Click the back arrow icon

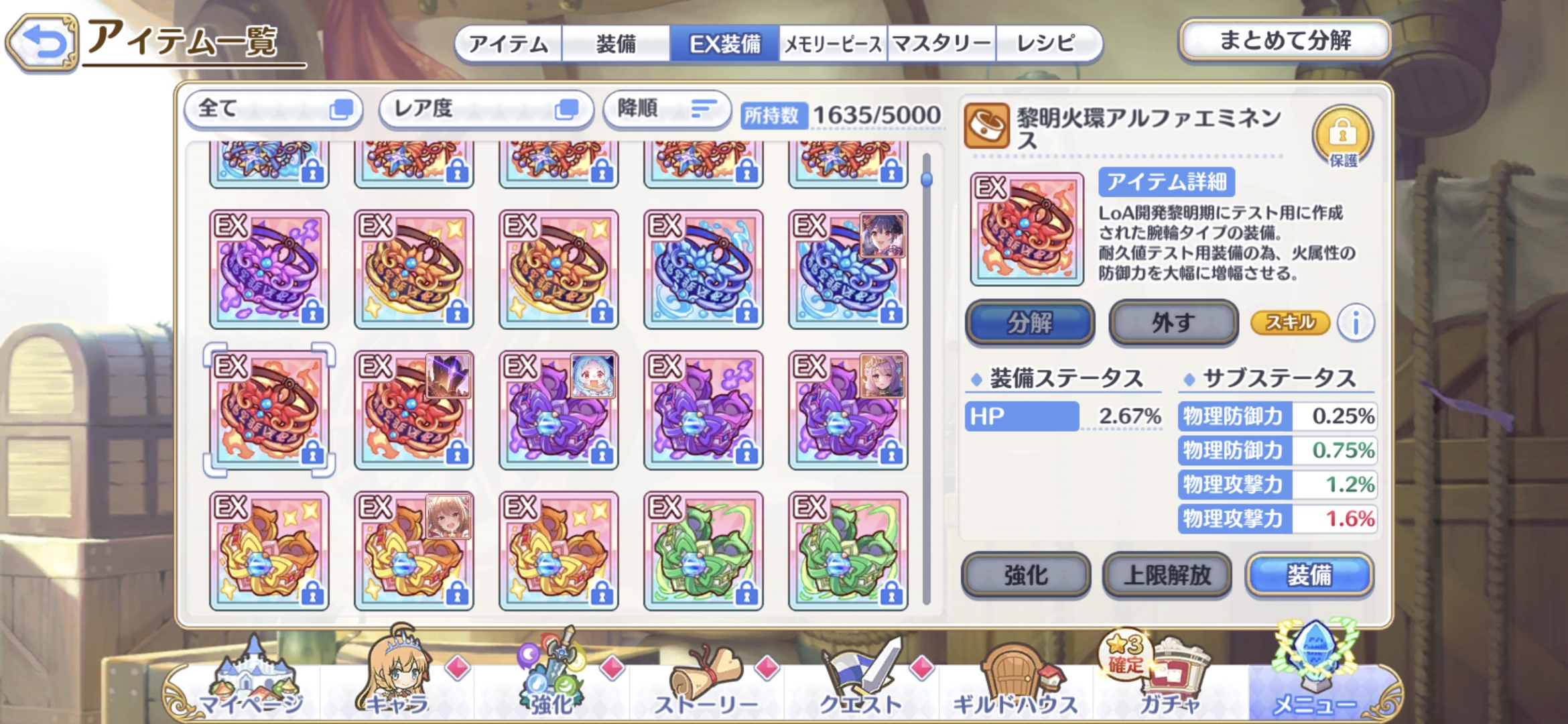(x=42, y=42)
